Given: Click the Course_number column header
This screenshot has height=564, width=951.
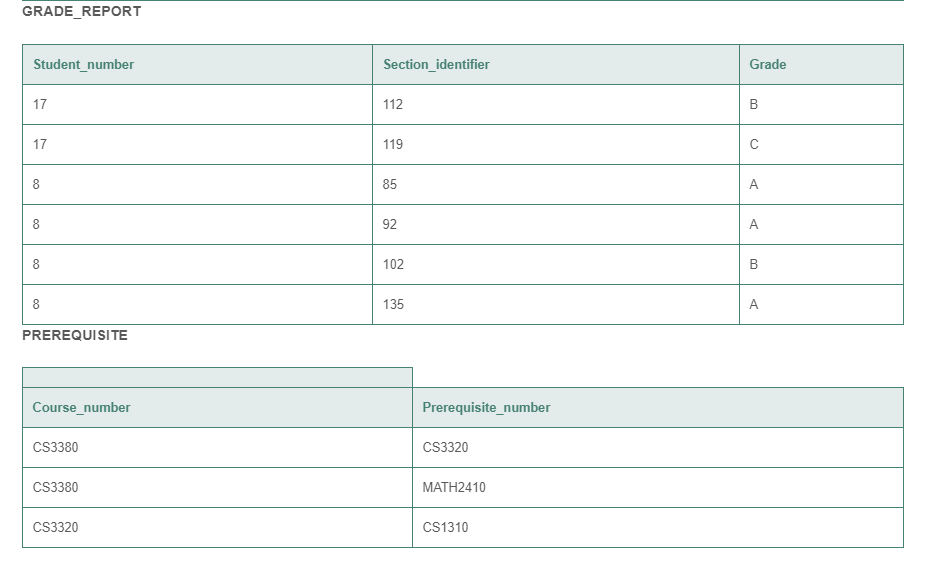Looking at the screenshot, I should point(81,407).
